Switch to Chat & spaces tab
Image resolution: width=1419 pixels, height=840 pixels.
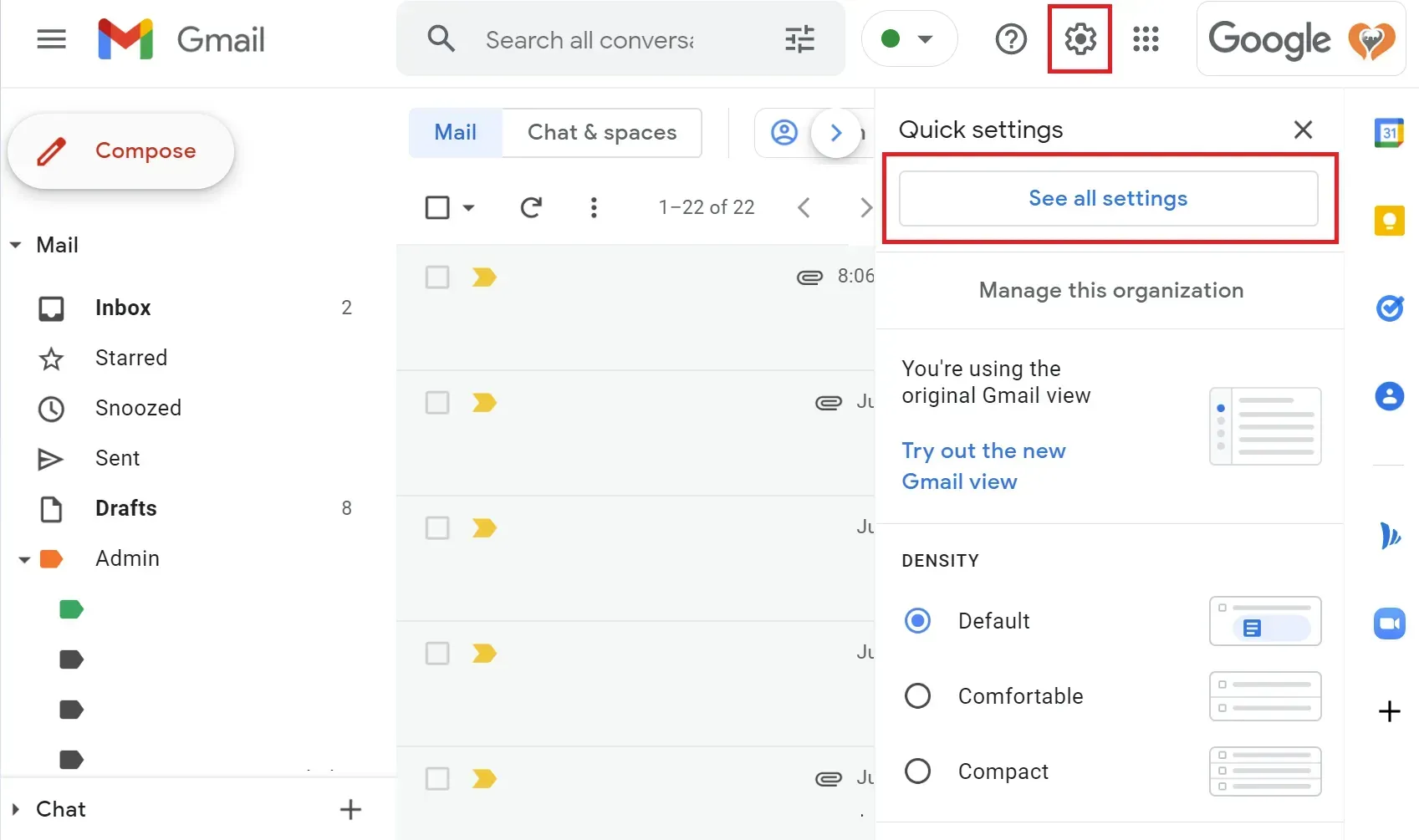click(602, 132)
